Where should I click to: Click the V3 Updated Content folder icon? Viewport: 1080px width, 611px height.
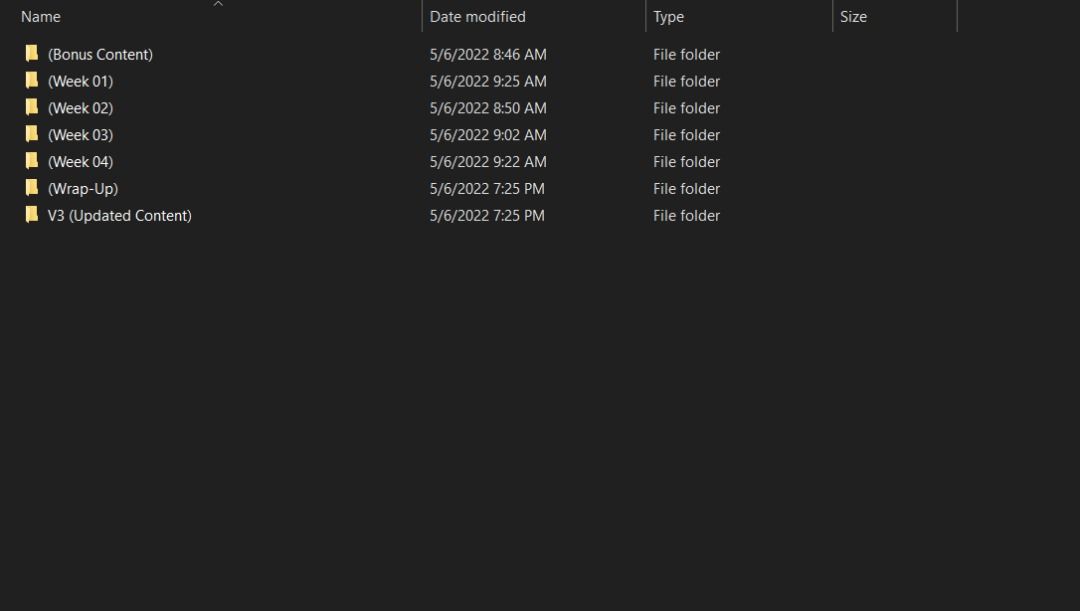click(32, 215)
